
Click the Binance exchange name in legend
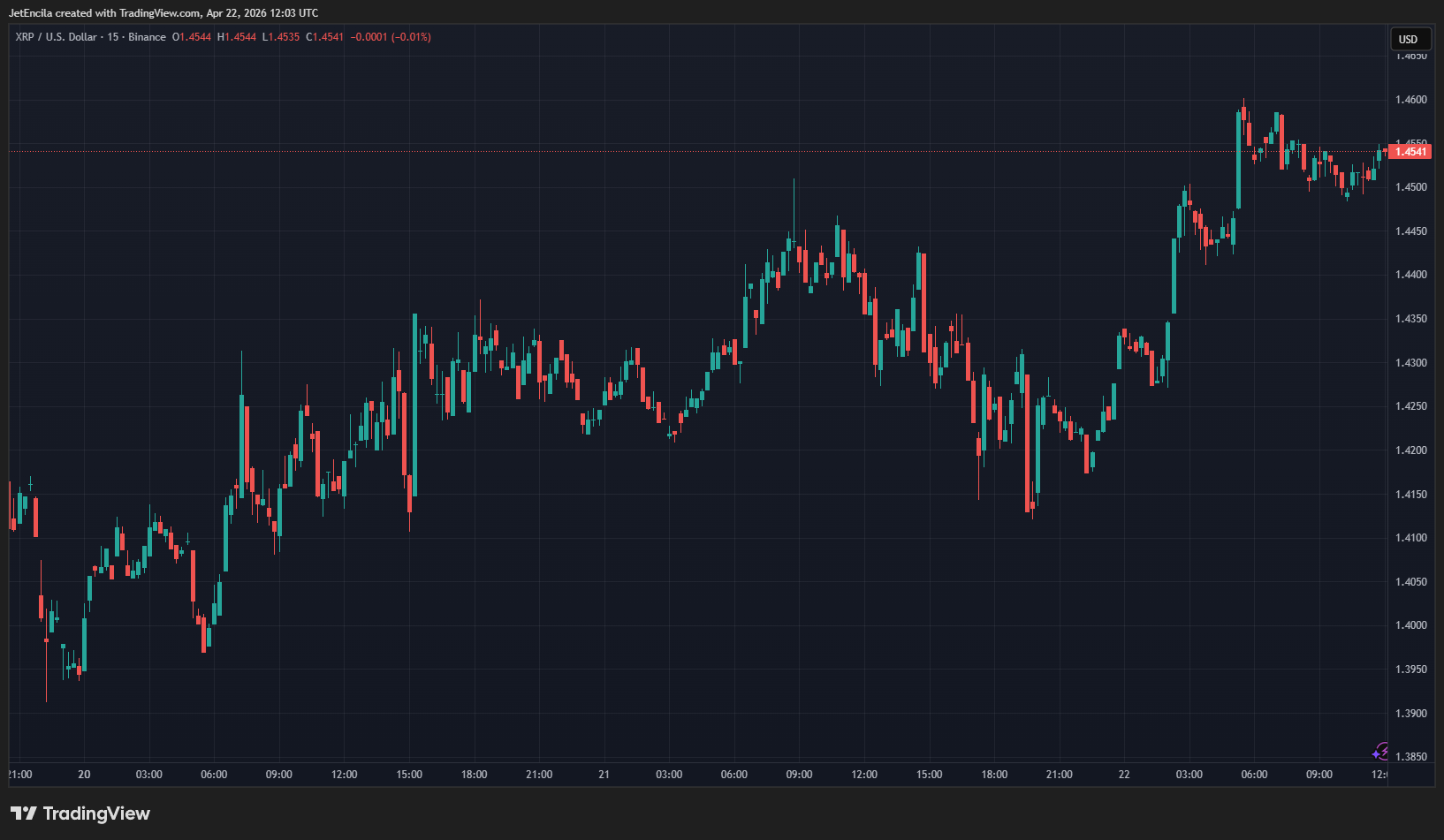147,37
